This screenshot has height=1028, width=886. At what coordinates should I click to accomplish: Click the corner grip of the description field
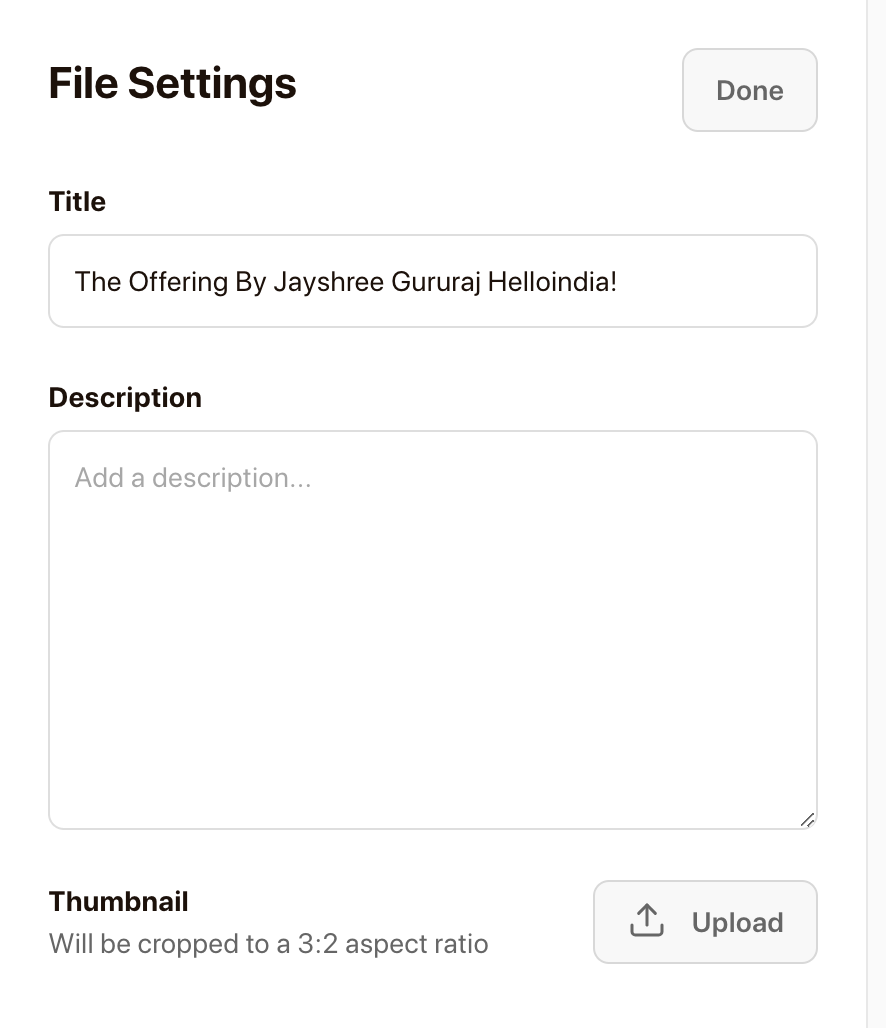(808, 820)
